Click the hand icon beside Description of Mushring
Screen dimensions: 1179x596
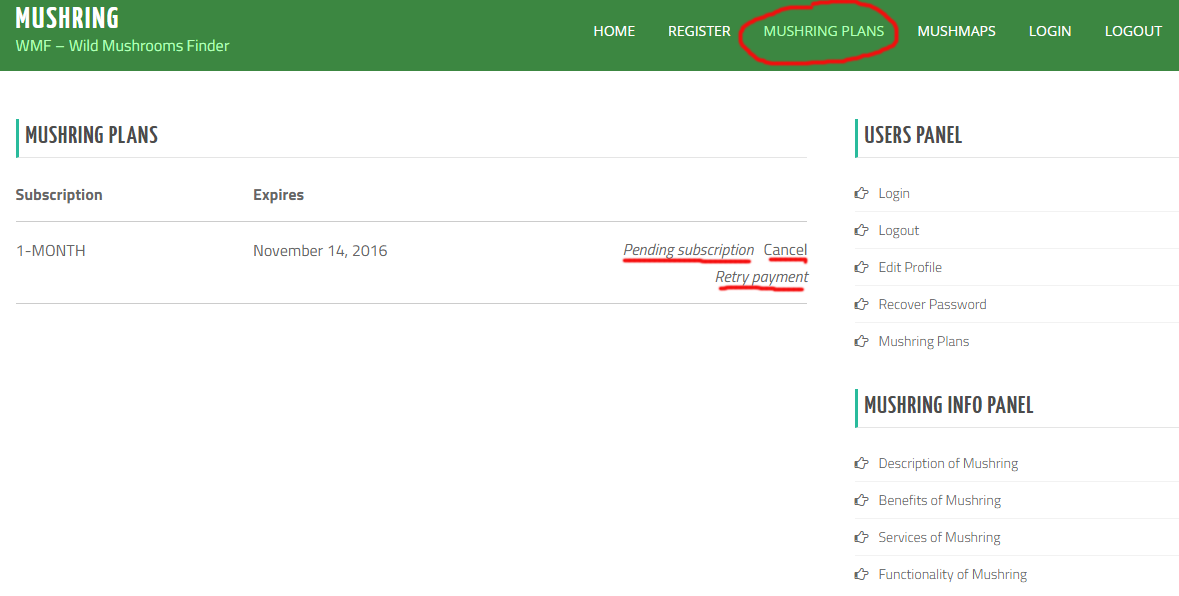pos(862,464)
